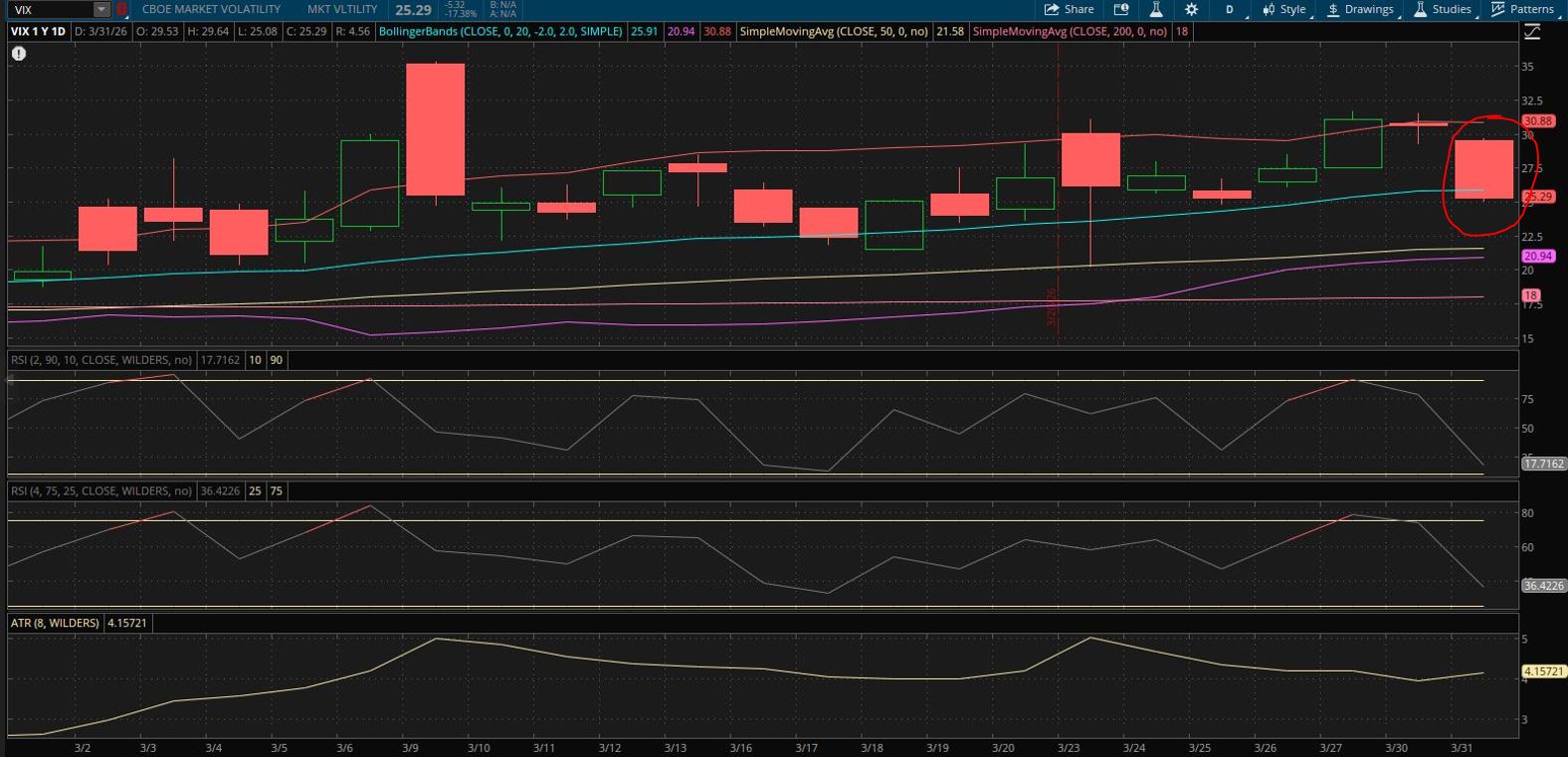
Task: Expand the VIX symbol dropdown arrow
Action: pos(100,10)
